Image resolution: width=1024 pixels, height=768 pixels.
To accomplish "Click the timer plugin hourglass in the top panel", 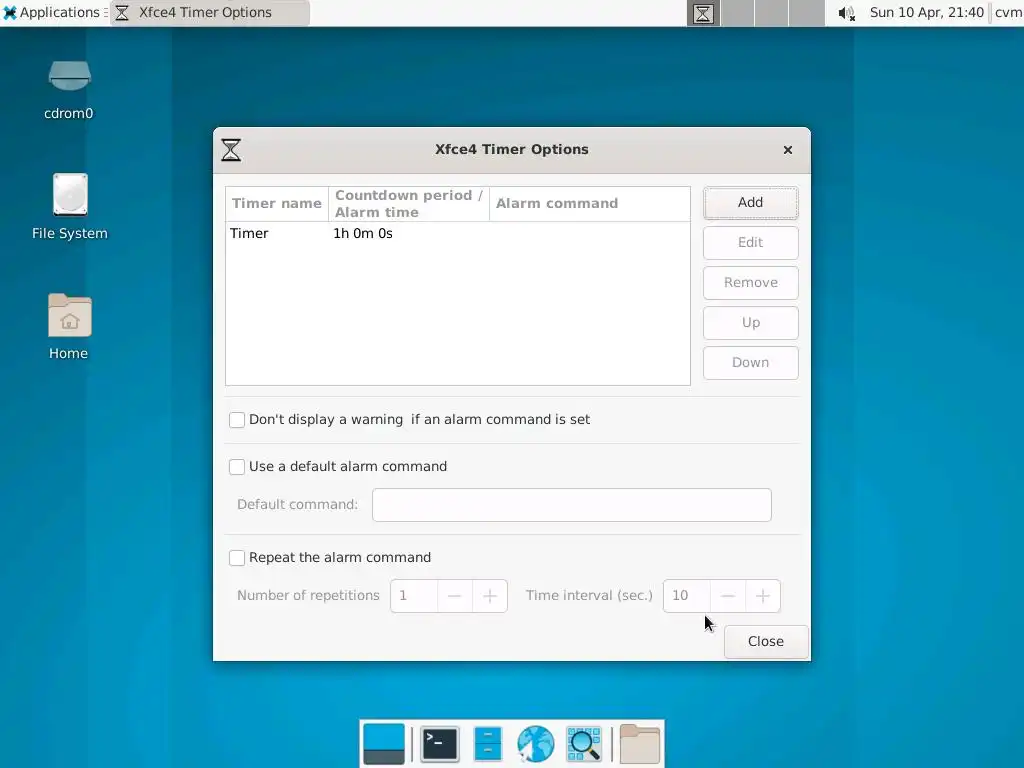I will pyautogui.click(x=703, y=13).
